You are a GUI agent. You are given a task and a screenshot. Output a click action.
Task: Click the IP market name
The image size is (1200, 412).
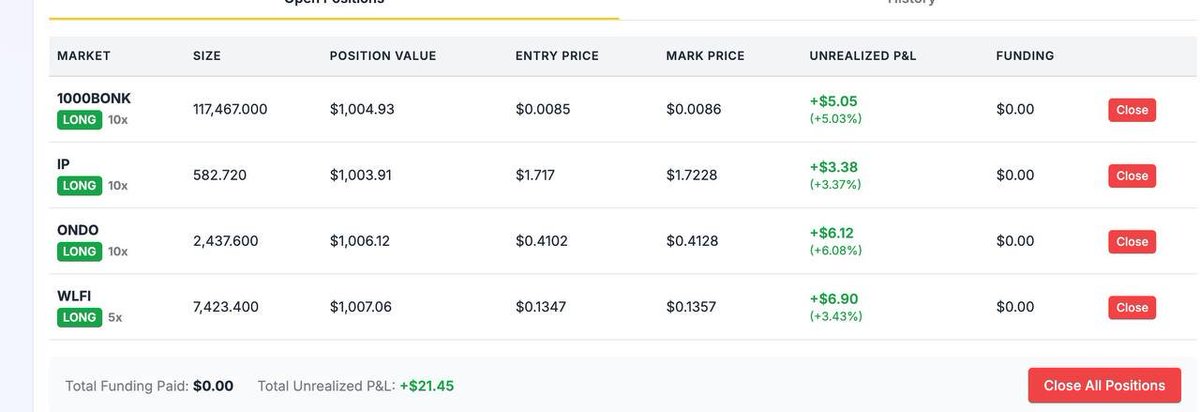64,164
